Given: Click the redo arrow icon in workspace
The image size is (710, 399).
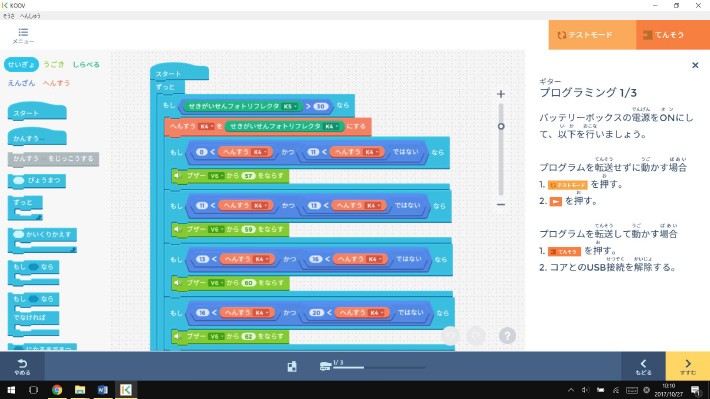Looking at the screenshot, I should 476,336.
